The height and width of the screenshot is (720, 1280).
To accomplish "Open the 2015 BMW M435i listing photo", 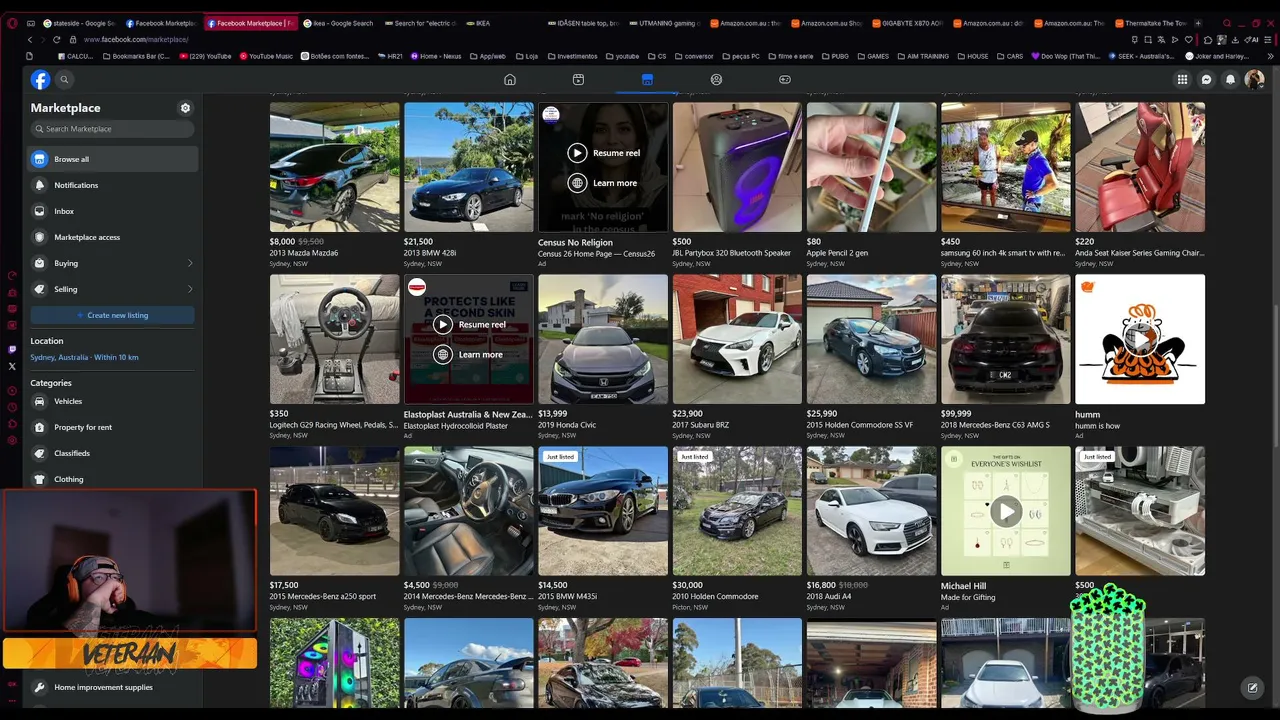I will pyautogui.click(x=603, y=511).
